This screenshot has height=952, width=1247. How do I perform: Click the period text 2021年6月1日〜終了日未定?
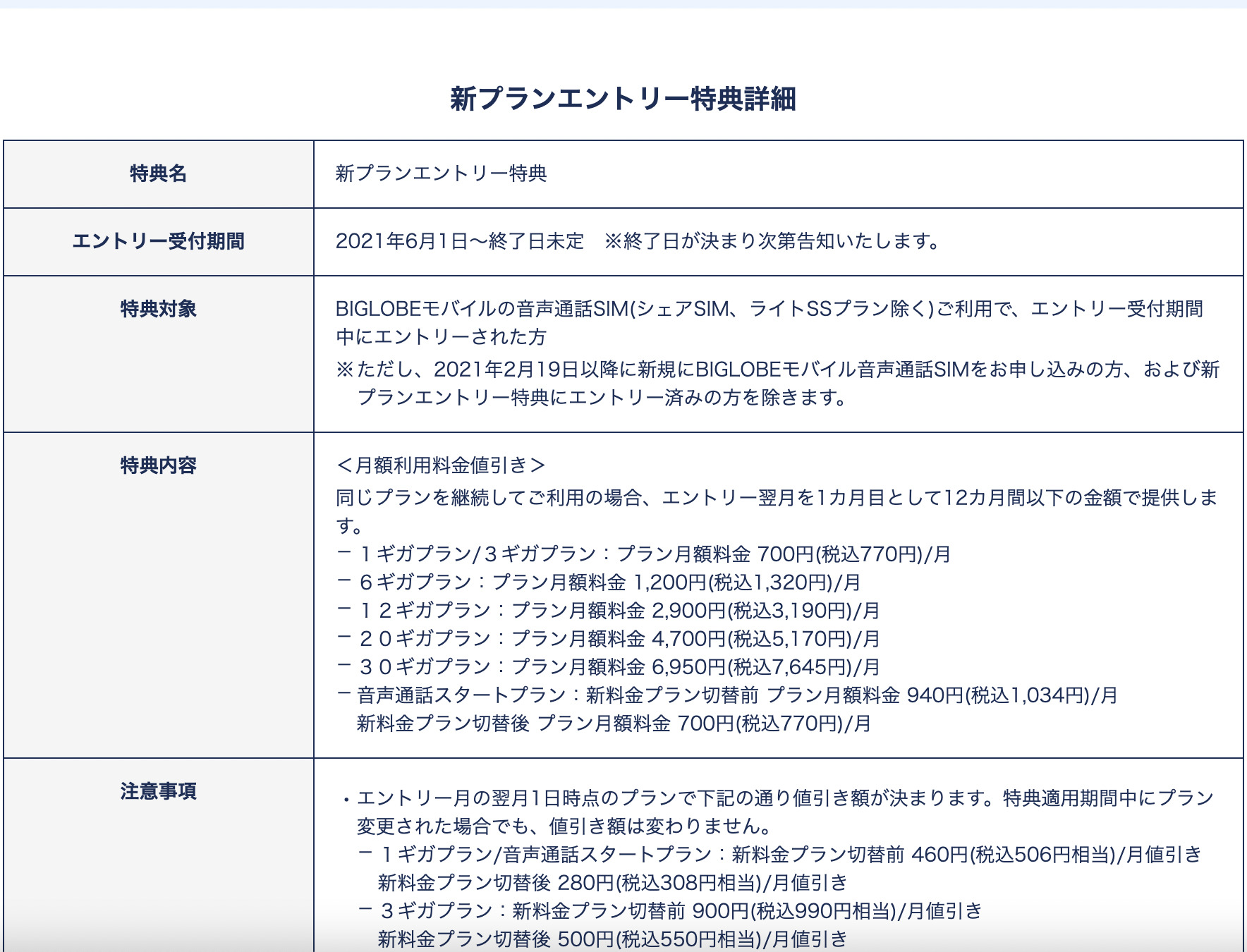coord(460,241)
